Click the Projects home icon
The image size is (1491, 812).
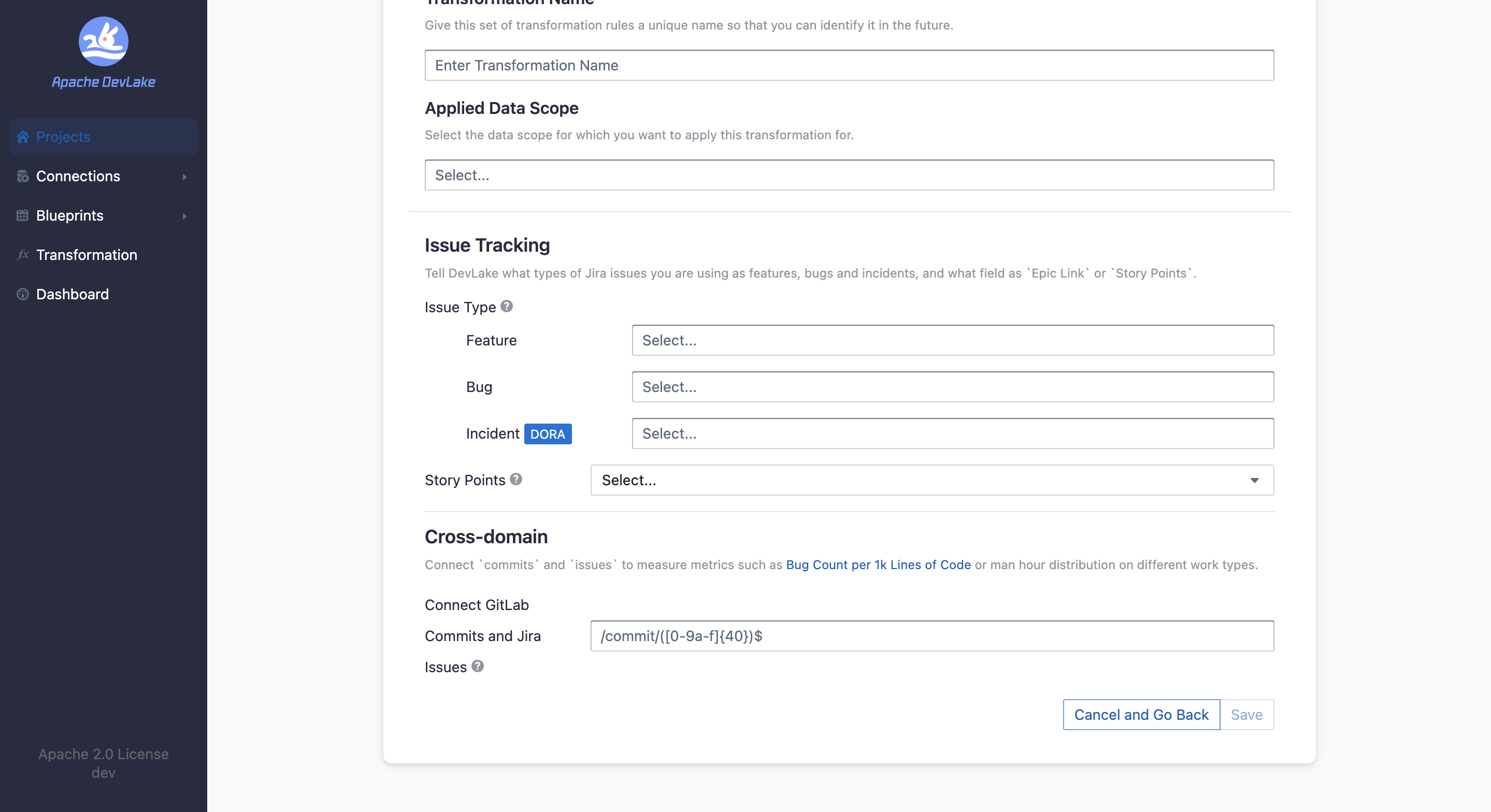coord(23,137)
